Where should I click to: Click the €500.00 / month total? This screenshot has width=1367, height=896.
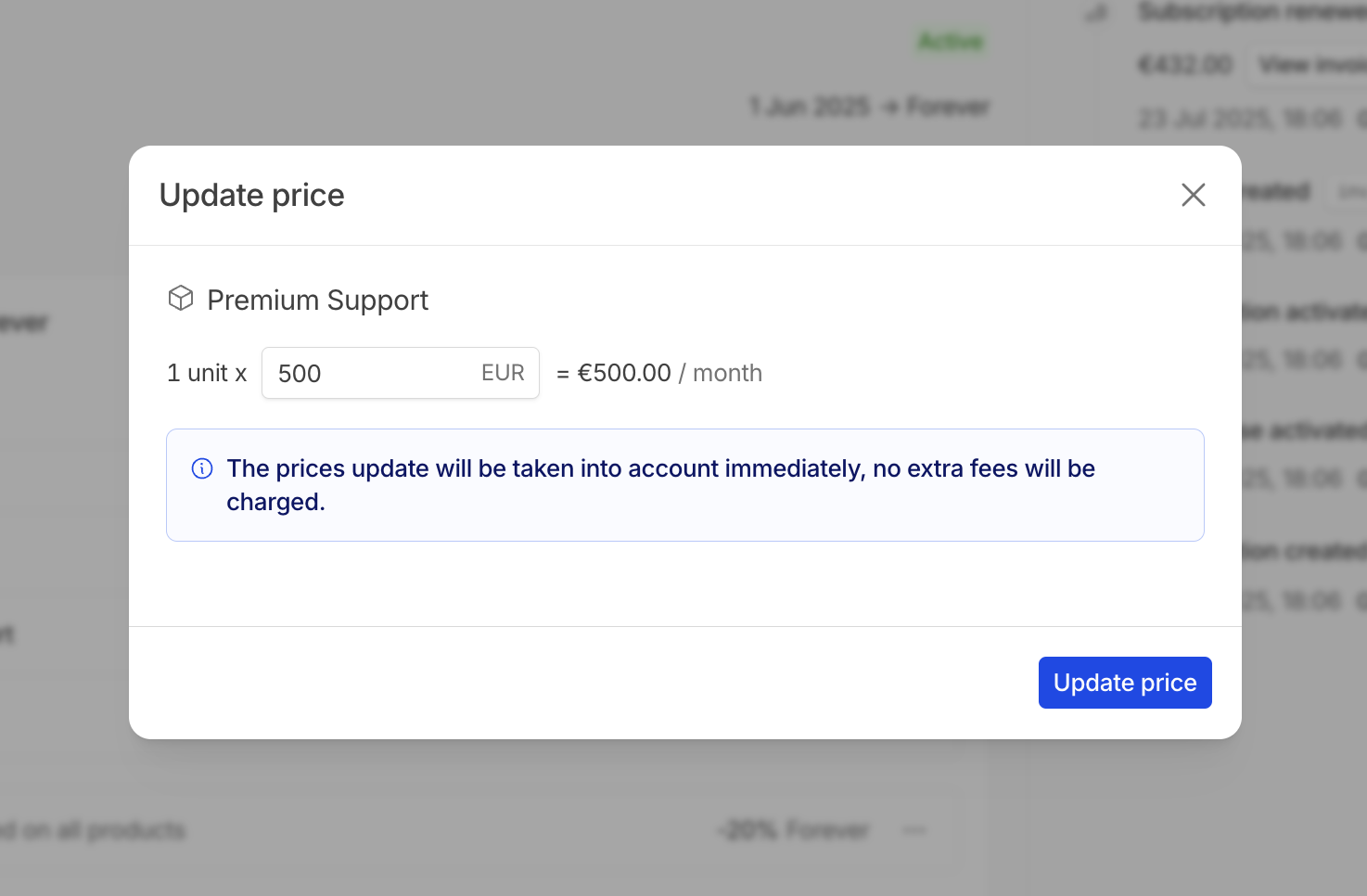pyautogui.click(x=670, y=373)
